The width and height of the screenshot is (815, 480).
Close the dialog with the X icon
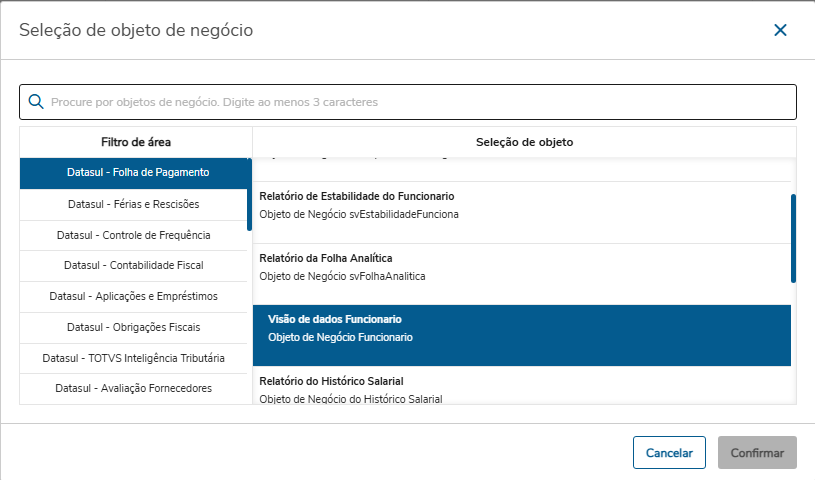coord(780,31)
